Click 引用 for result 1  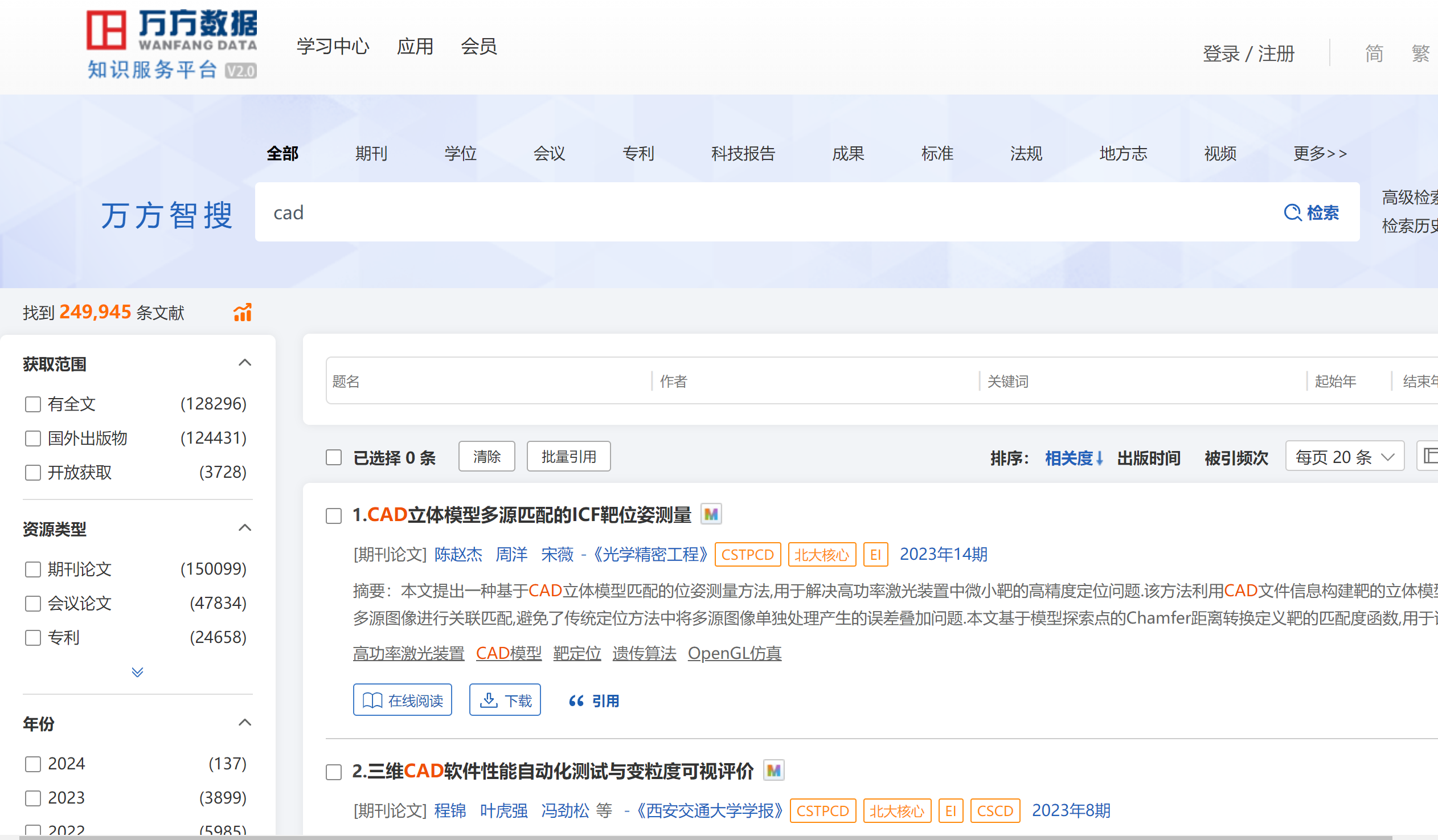pos(594,700)
